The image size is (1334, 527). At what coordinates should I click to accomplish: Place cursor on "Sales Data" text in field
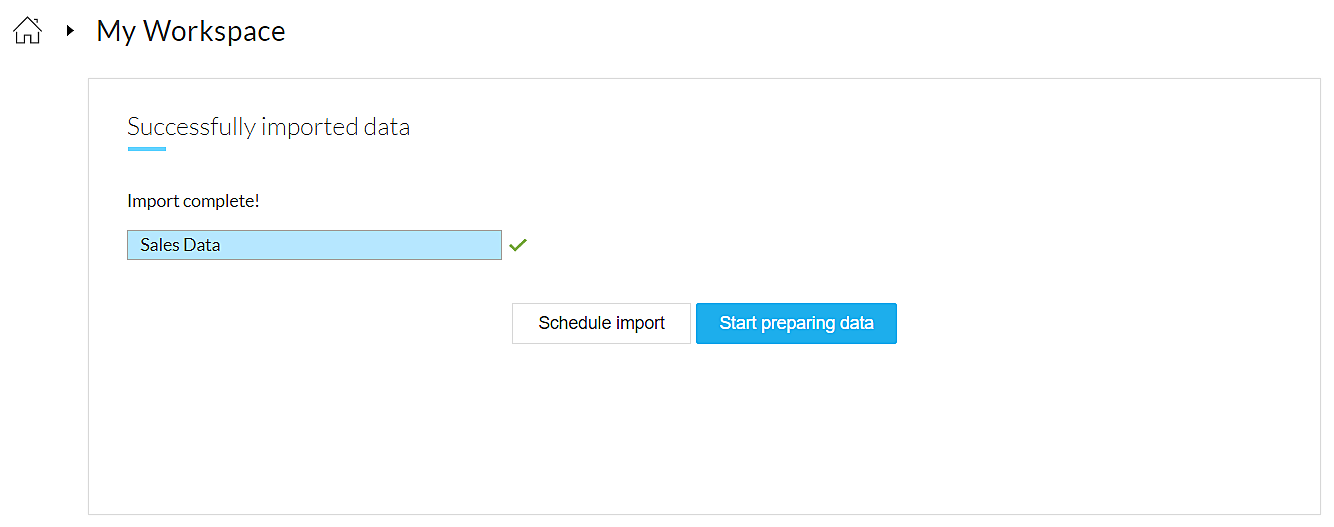[180, 245]
